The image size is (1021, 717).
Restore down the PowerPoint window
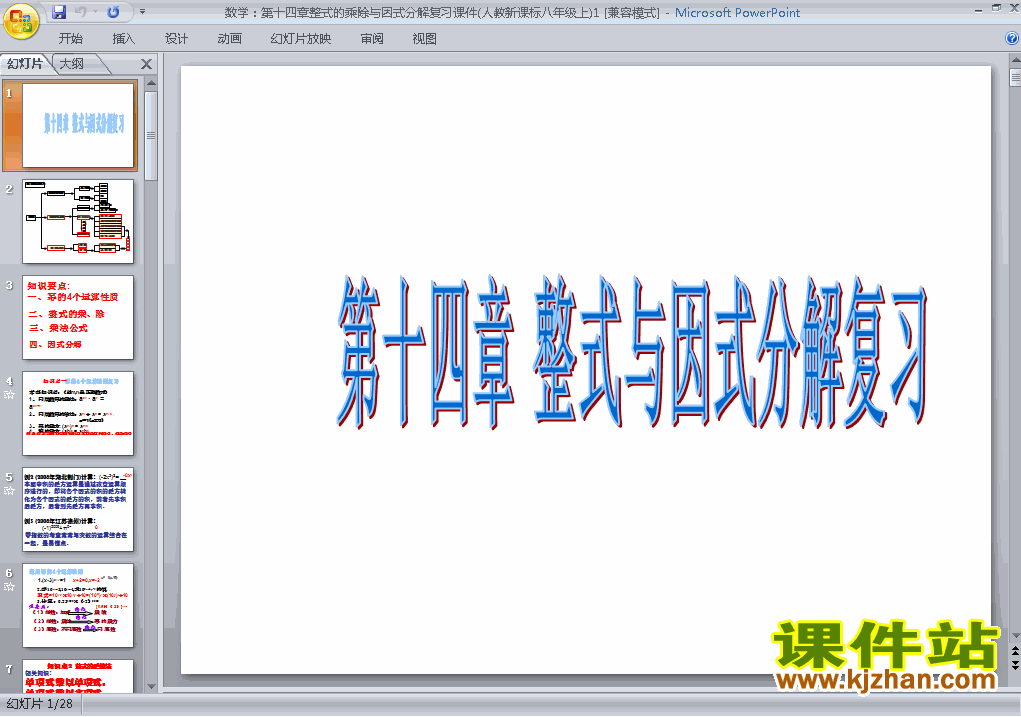[996, 9]
